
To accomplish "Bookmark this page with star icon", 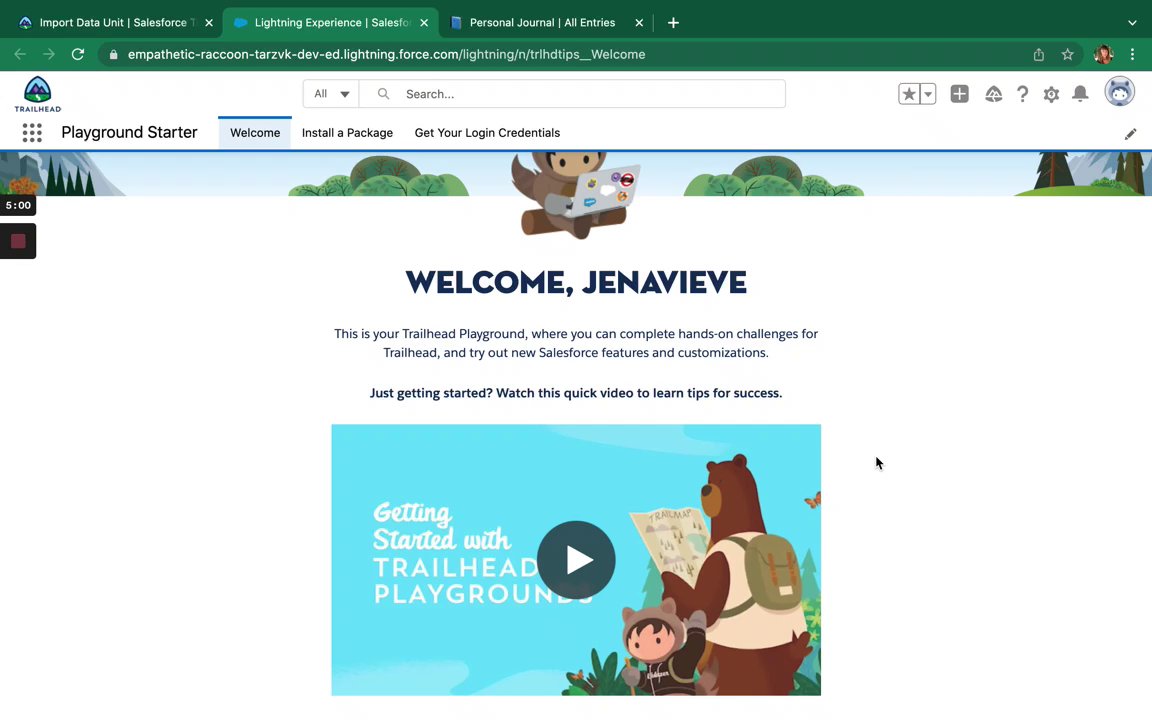I will (1068, 54).
